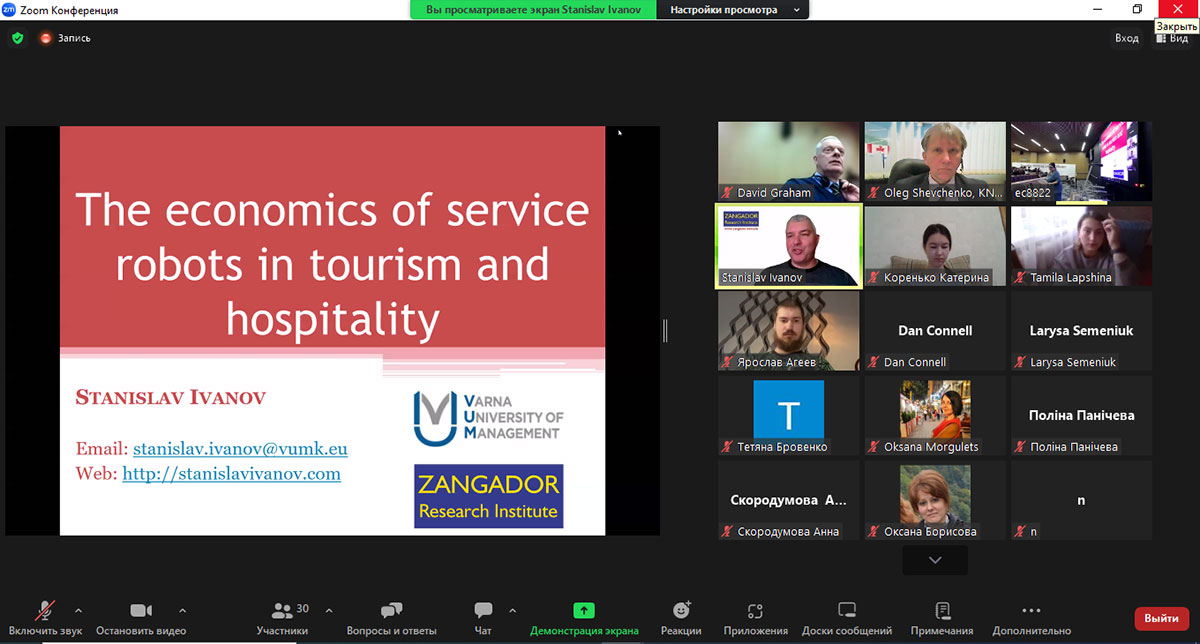
Task: Select Oksana Morgulets video tile
Action: tap(935, 416)
